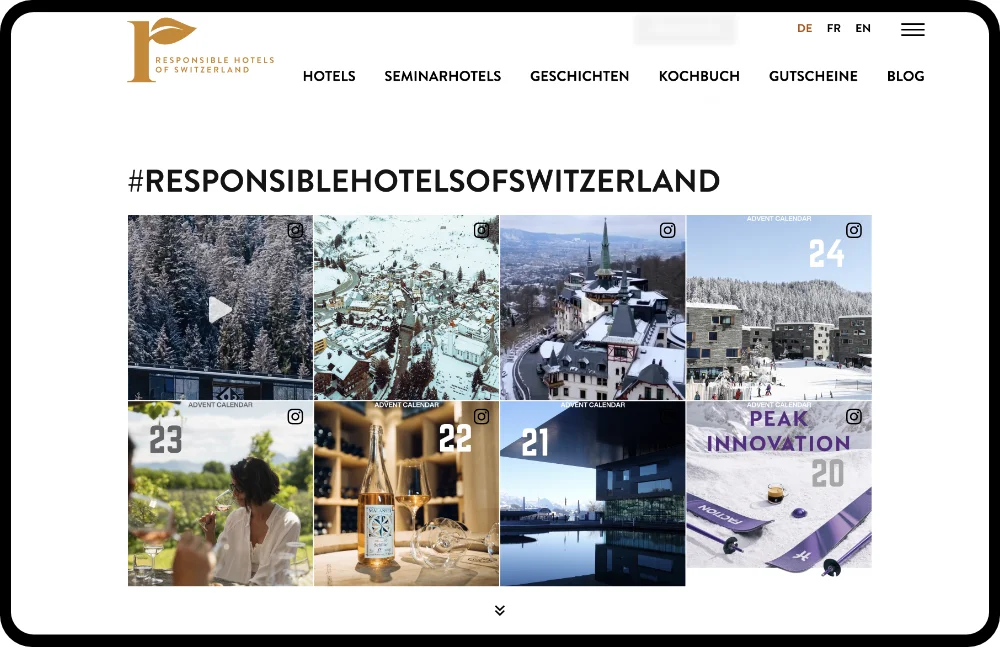Image resolution: width=1000 pixels, height=647 pixels.
Task: Click Instagram icon on snowy forest post
Action: tap(295, 230)
